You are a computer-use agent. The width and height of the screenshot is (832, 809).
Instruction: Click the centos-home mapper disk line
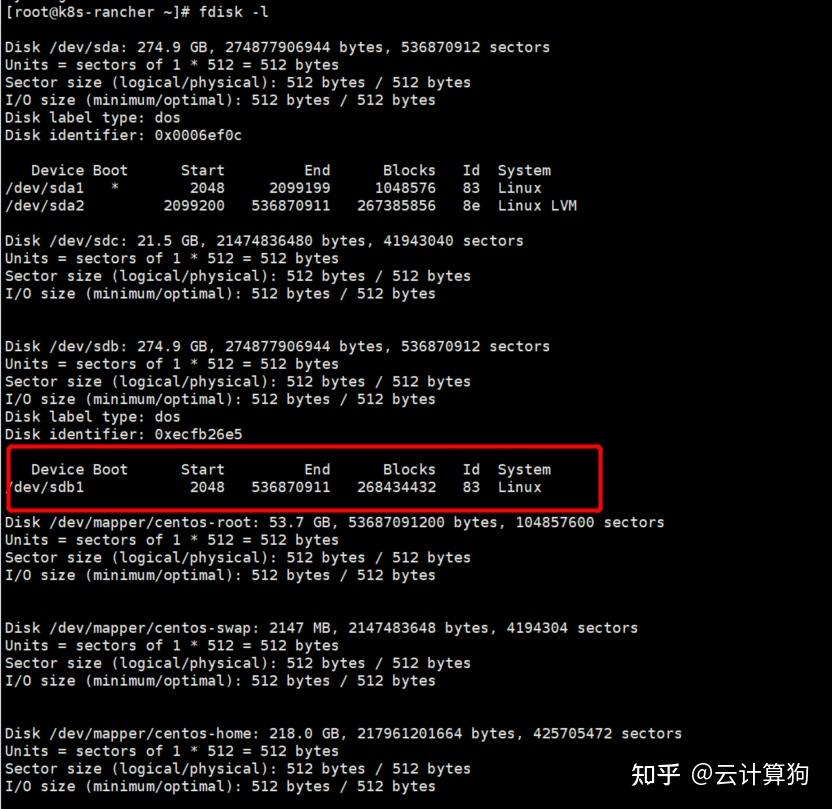343,734
